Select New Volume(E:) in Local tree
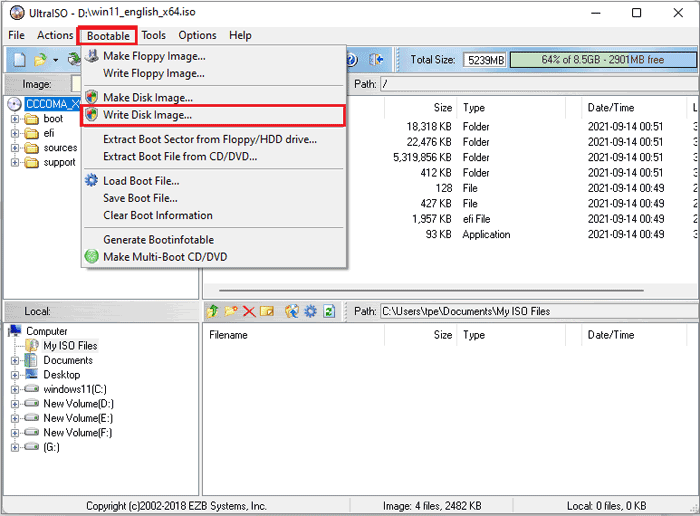 78,418
